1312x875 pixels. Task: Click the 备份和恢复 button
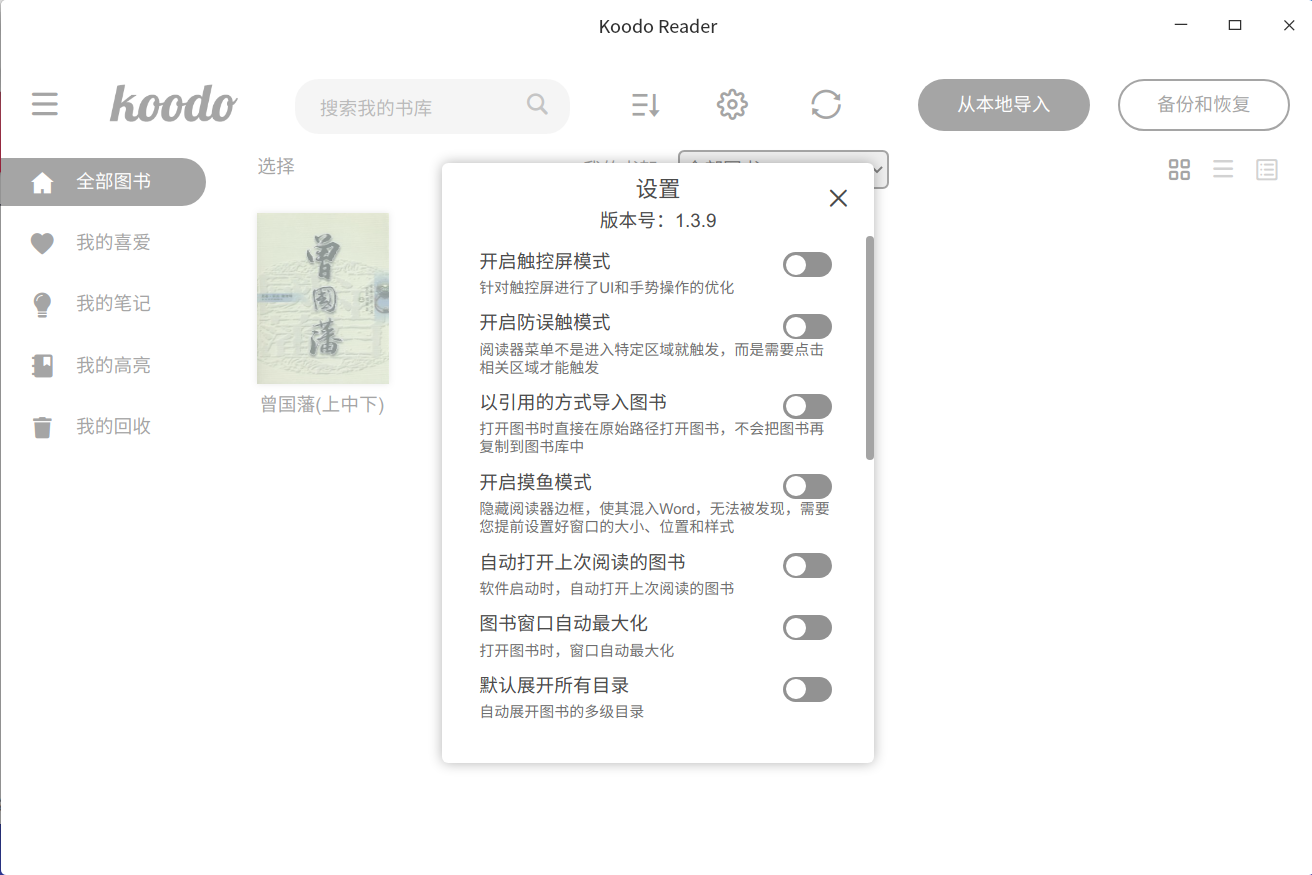[x=1203, y=105]
